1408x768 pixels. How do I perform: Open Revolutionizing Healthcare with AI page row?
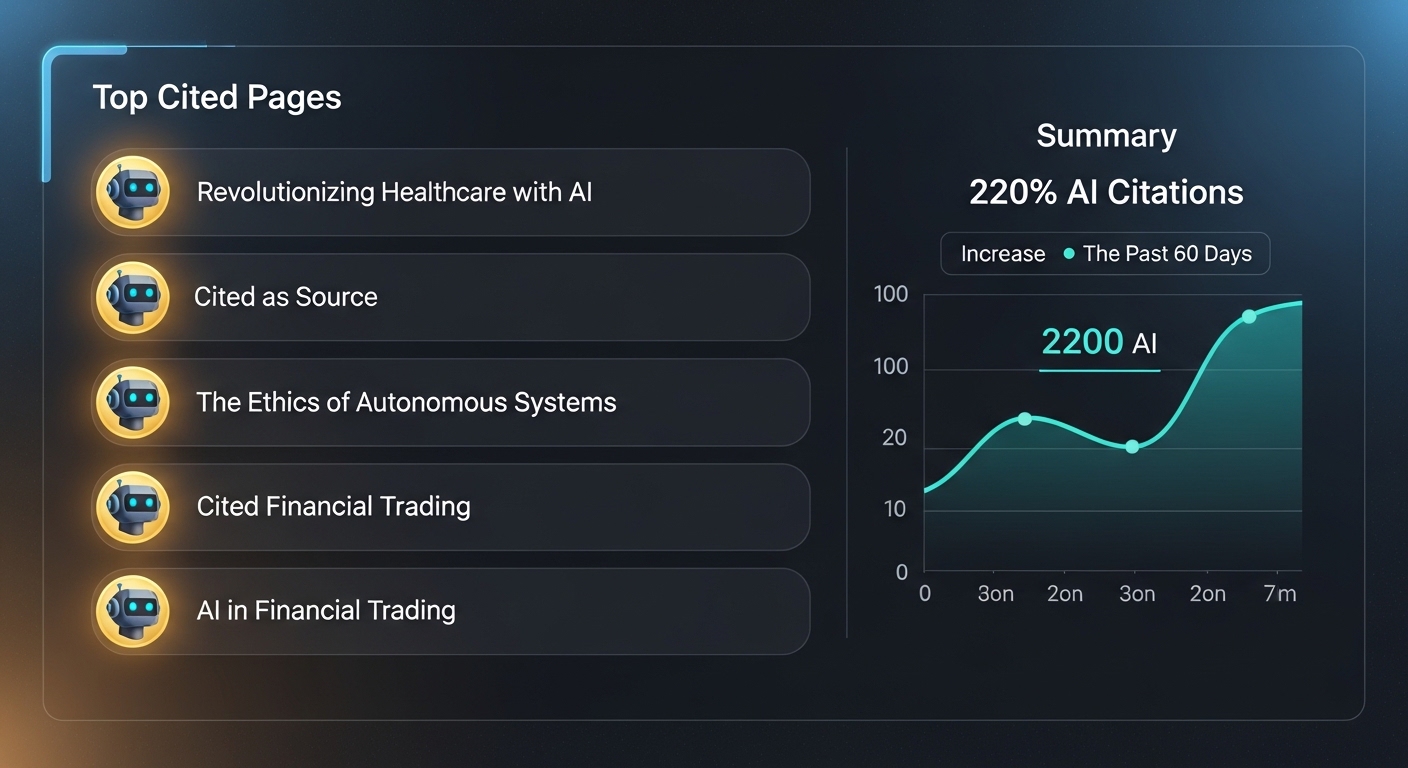(450, 192)
